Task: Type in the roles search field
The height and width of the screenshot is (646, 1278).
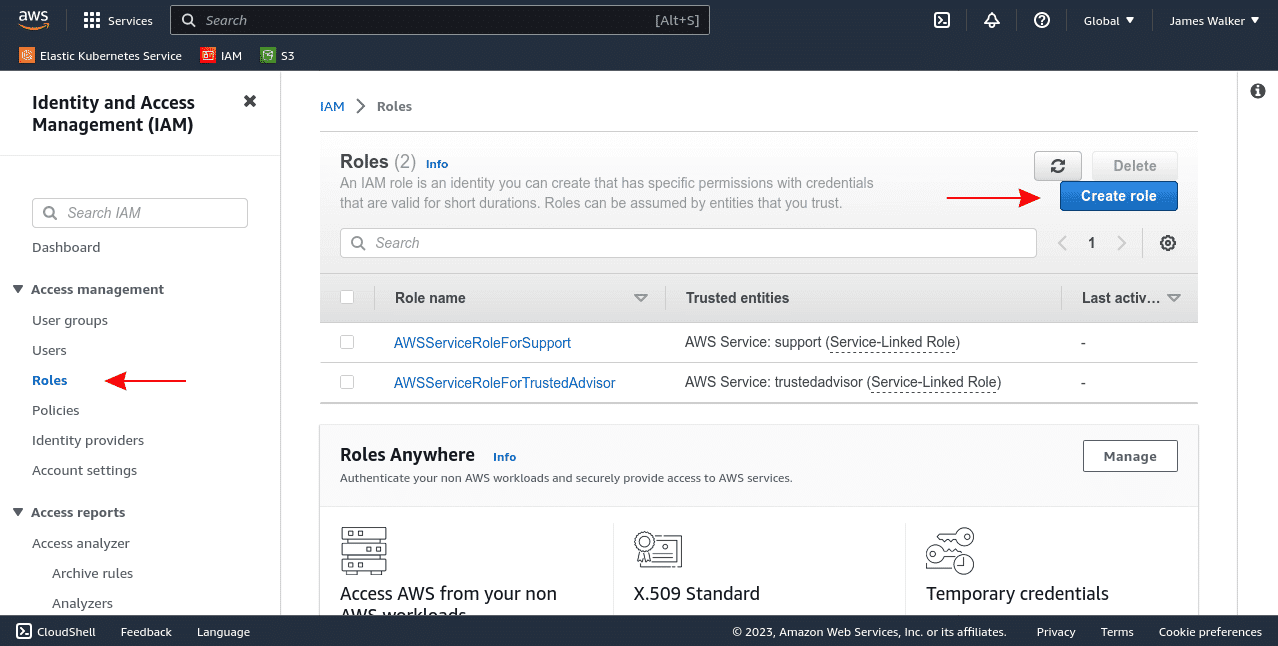Action: click(x=688, y=242)
